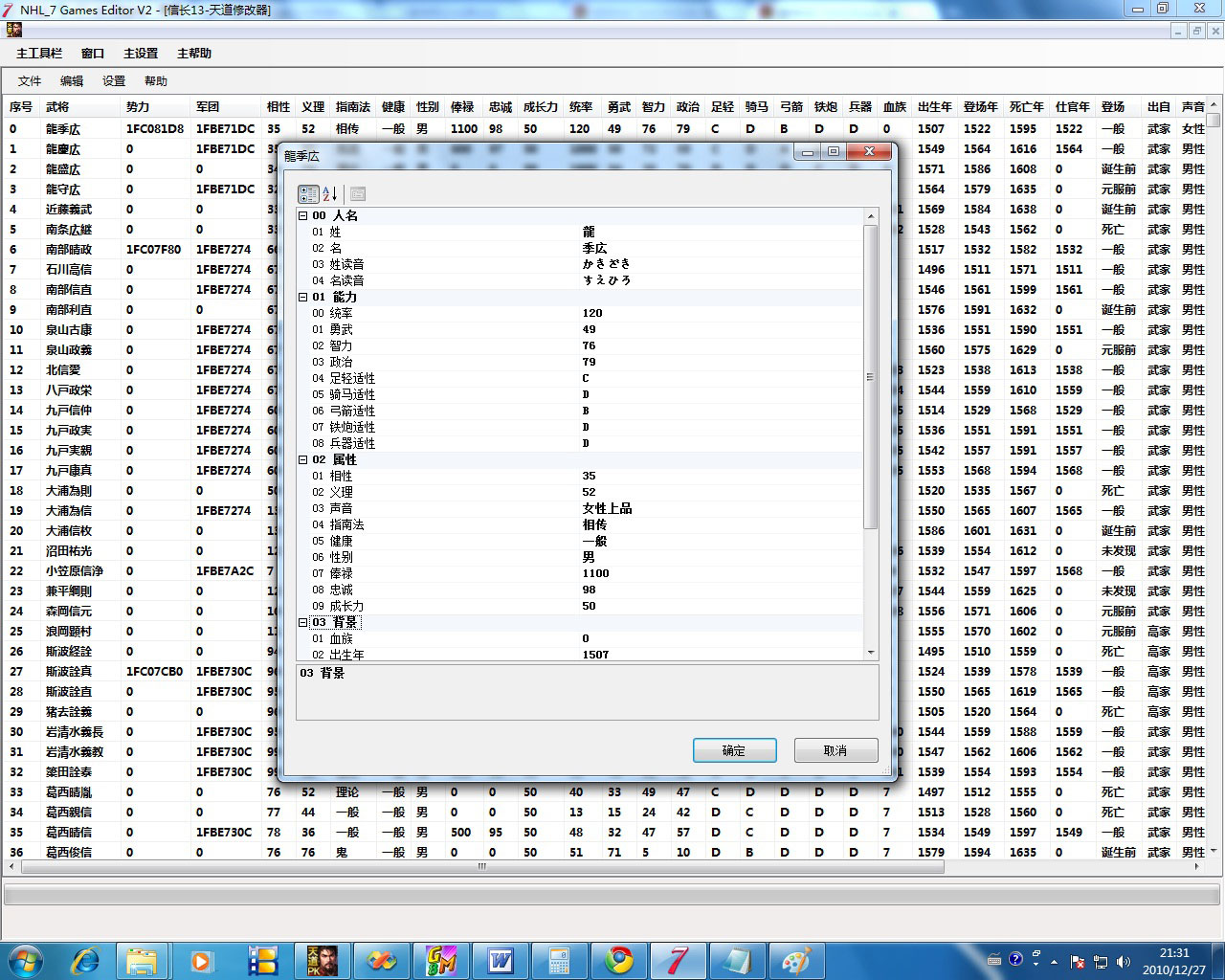Open Google Chrome from the taskbar
This screenshot has height=980, width=1225.
pyautogui.click(x=619, y=960)
